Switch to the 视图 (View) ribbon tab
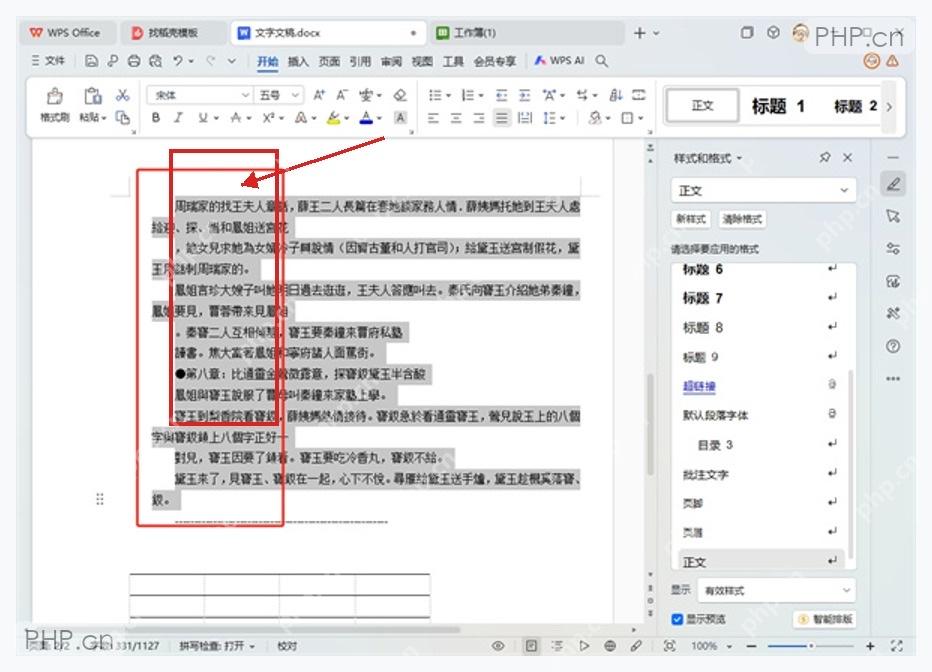 pyautogui.click(x=422, y=61)
